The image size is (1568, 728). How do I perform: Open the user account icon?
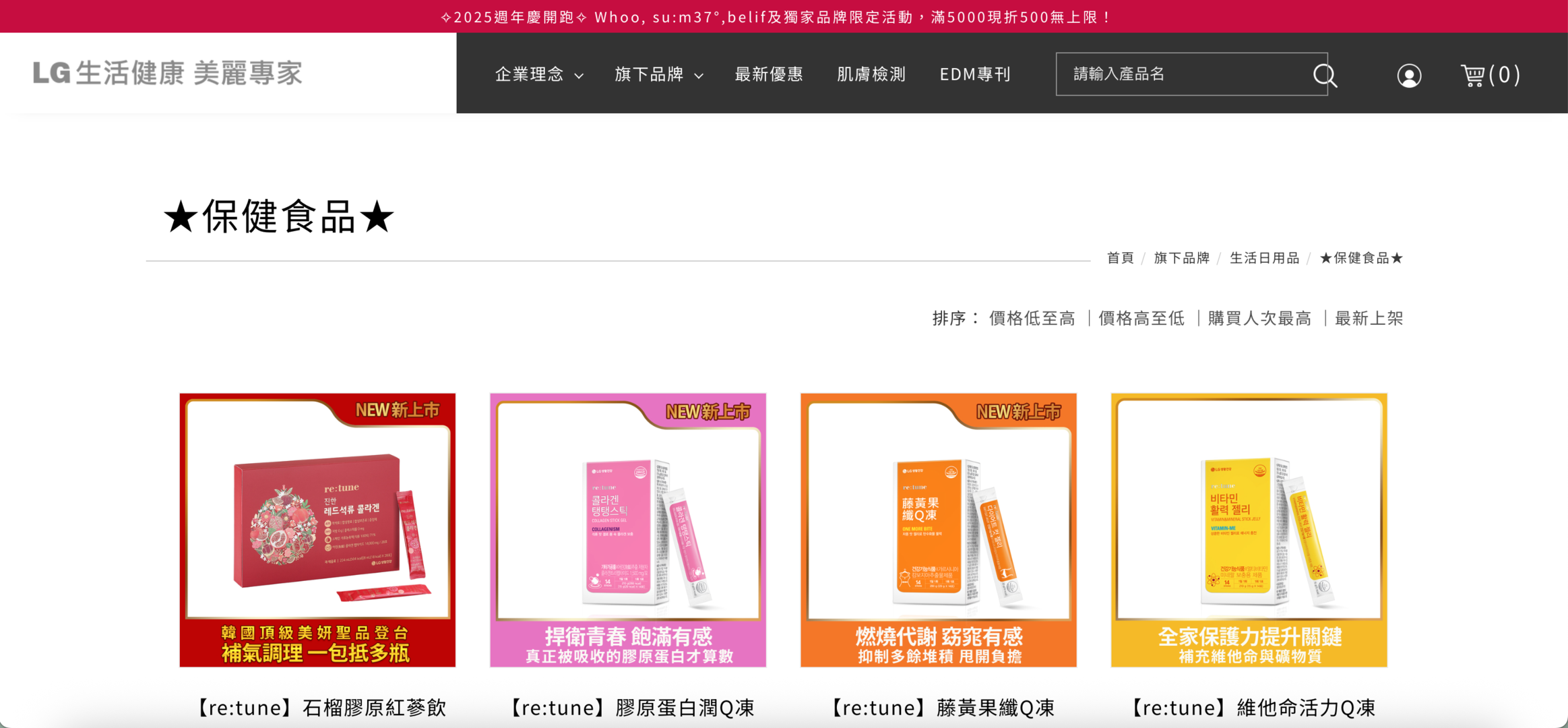coord(1408,75)
